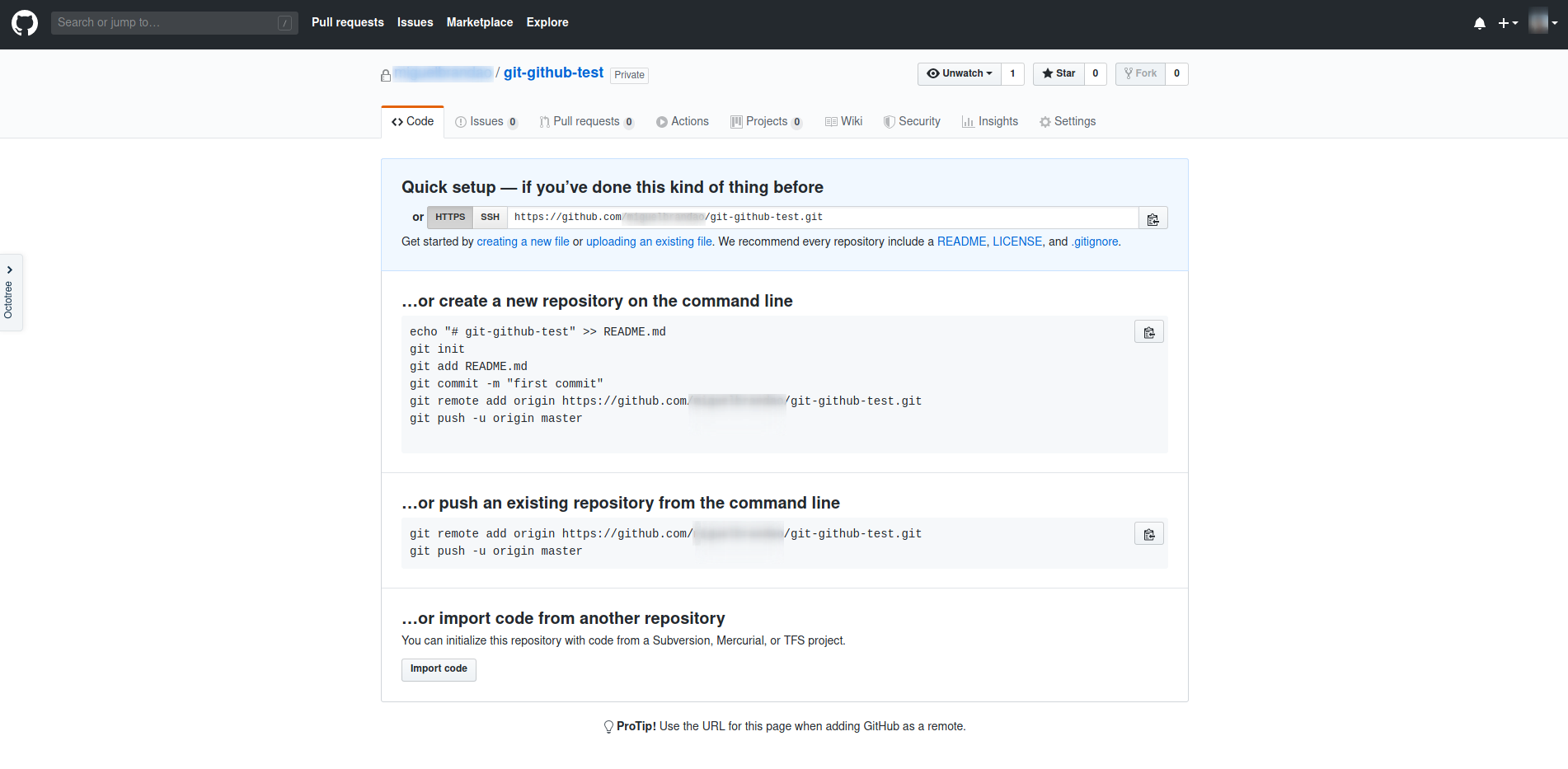Open the Projects tab
1568x769 pixels.
pyautogui.click(x=767, y=121)
